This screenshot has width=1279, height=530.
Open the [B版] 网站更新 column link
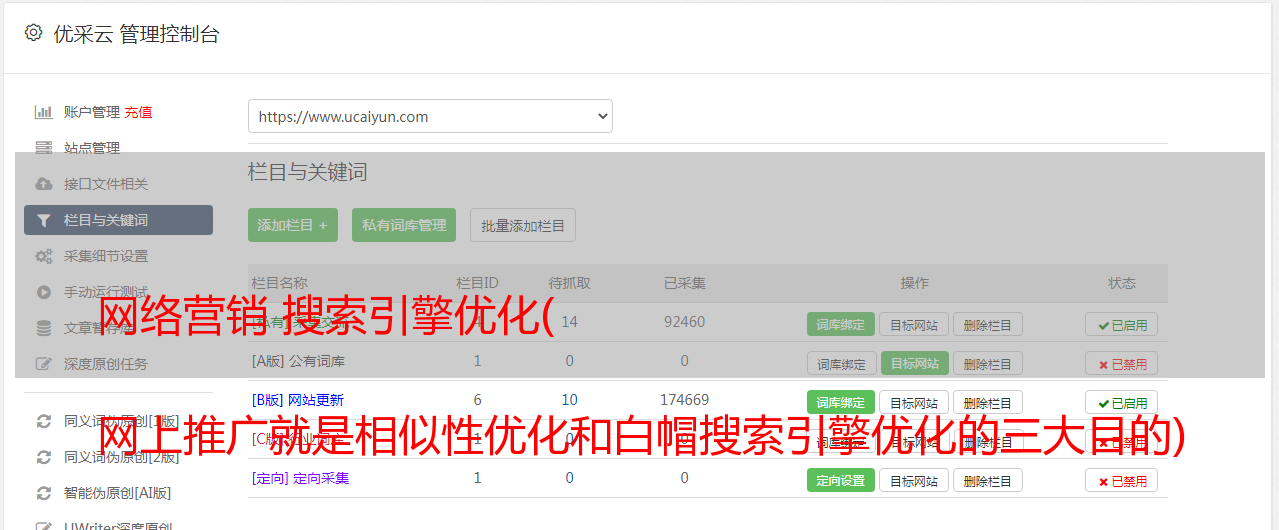pyautogui.click(x=298, y=400)
